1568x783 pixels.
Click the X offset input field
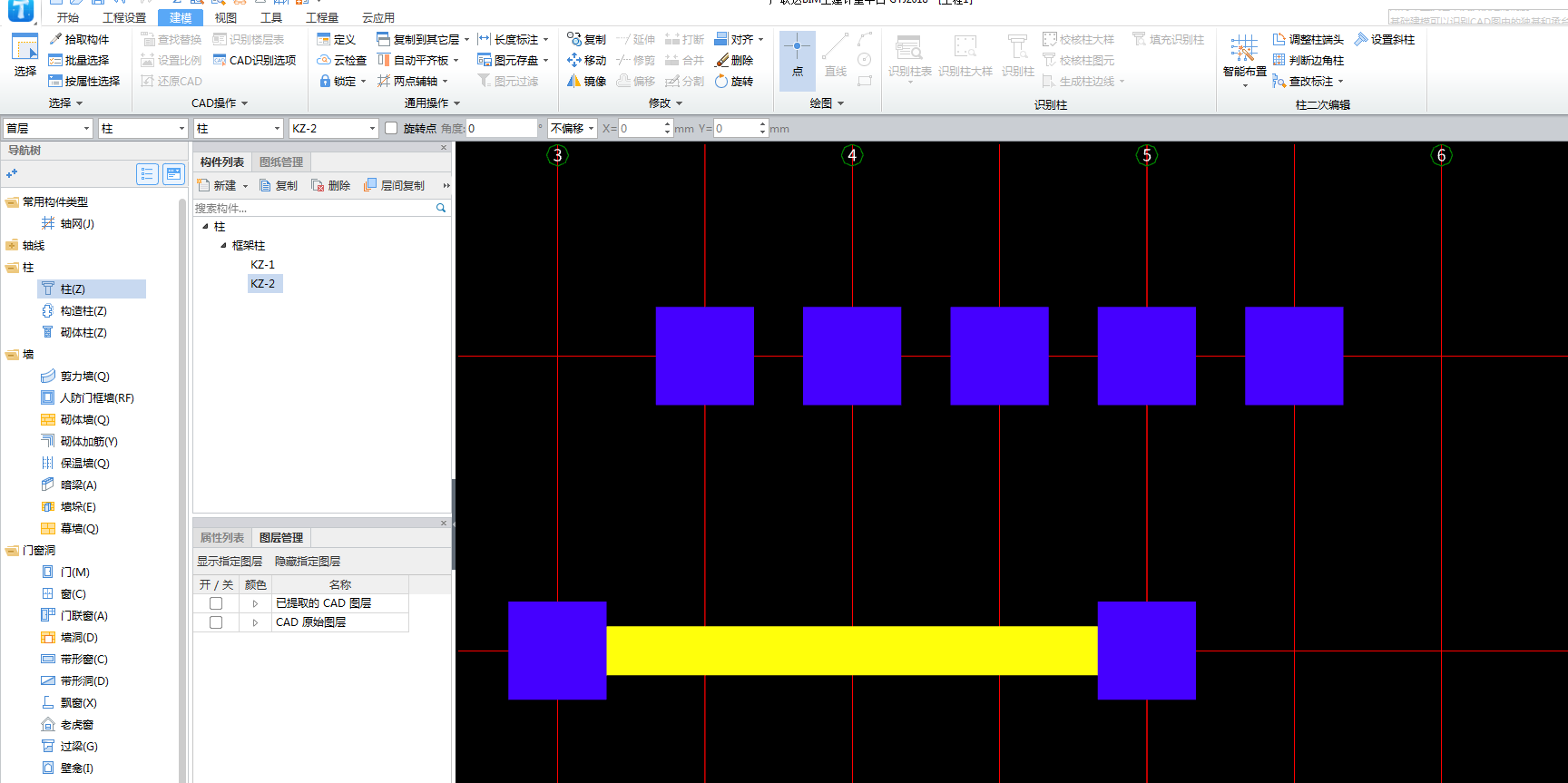tap(641, 128)
